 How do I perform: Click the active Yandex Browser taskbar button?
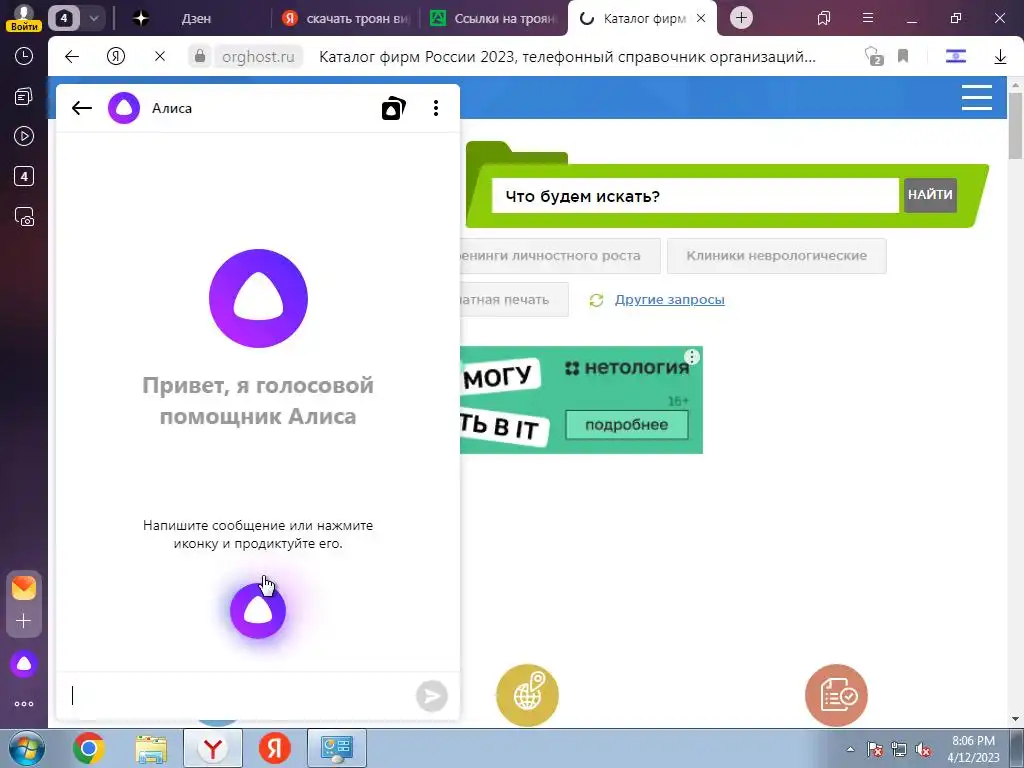(213, 748)
